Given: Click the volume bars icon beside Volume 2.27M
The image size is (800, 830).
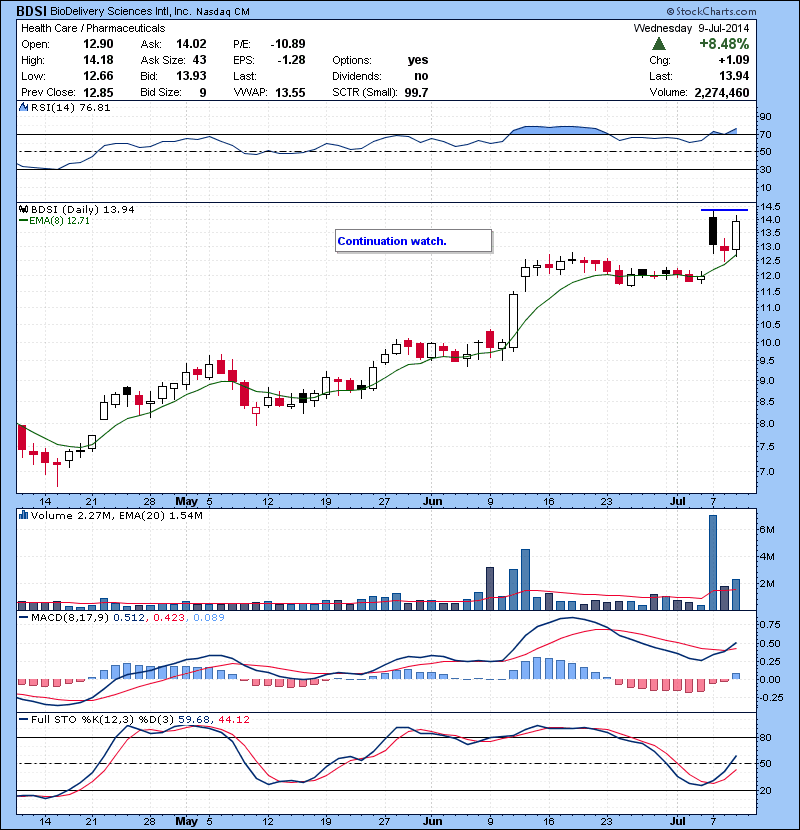Looking at the screenshot, I should [x=24, y=515].
